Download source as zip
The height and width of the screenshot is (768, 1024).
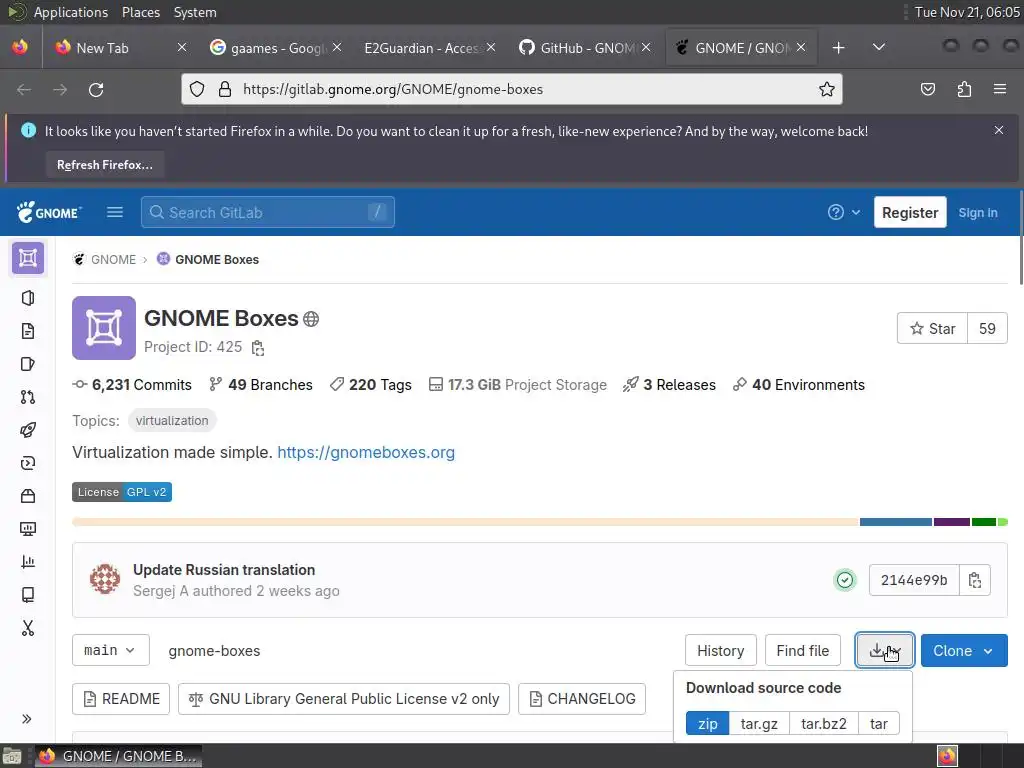(x=707, y=724)
